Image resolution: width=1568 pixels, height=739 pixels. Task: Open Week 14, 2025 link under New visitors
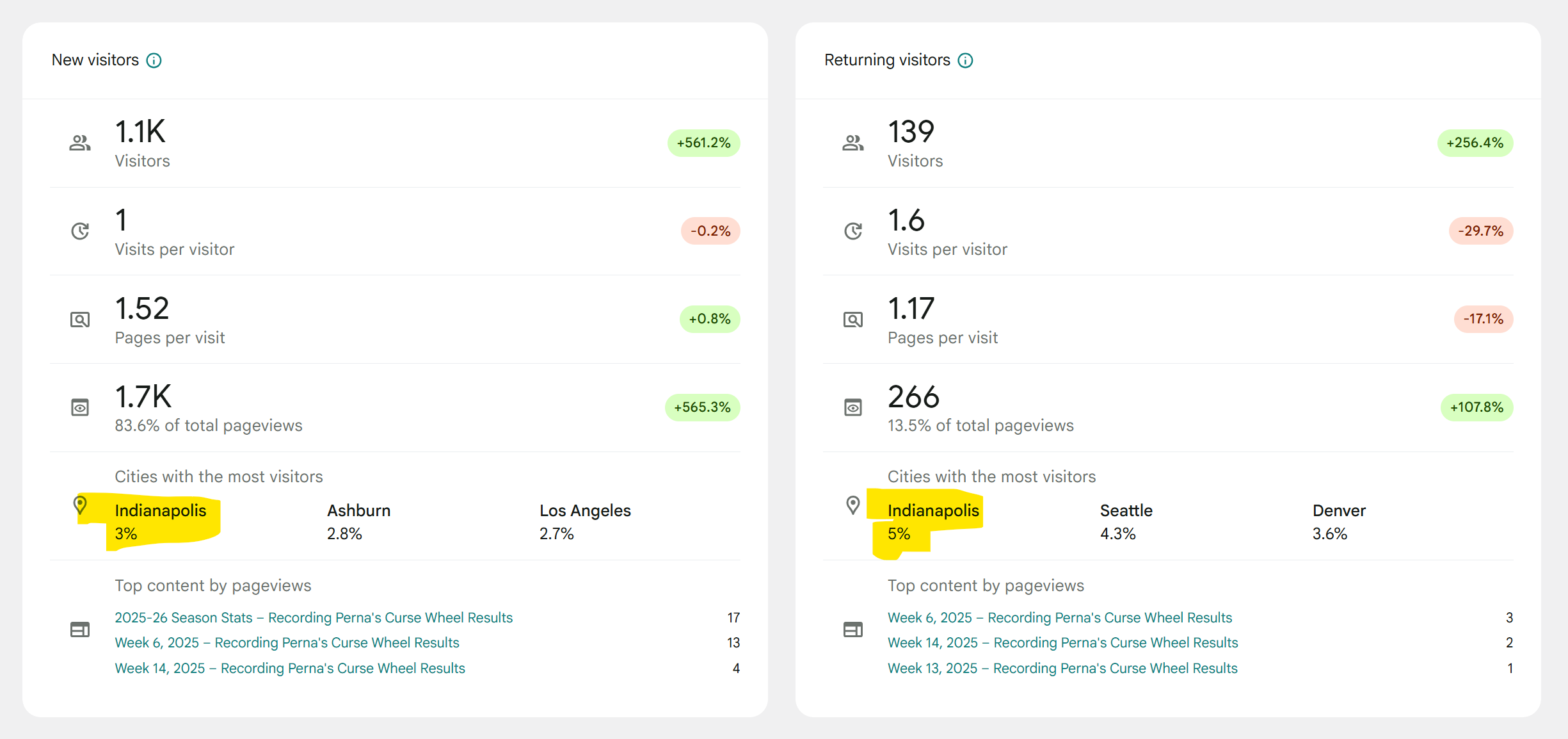tap(290, 669)
